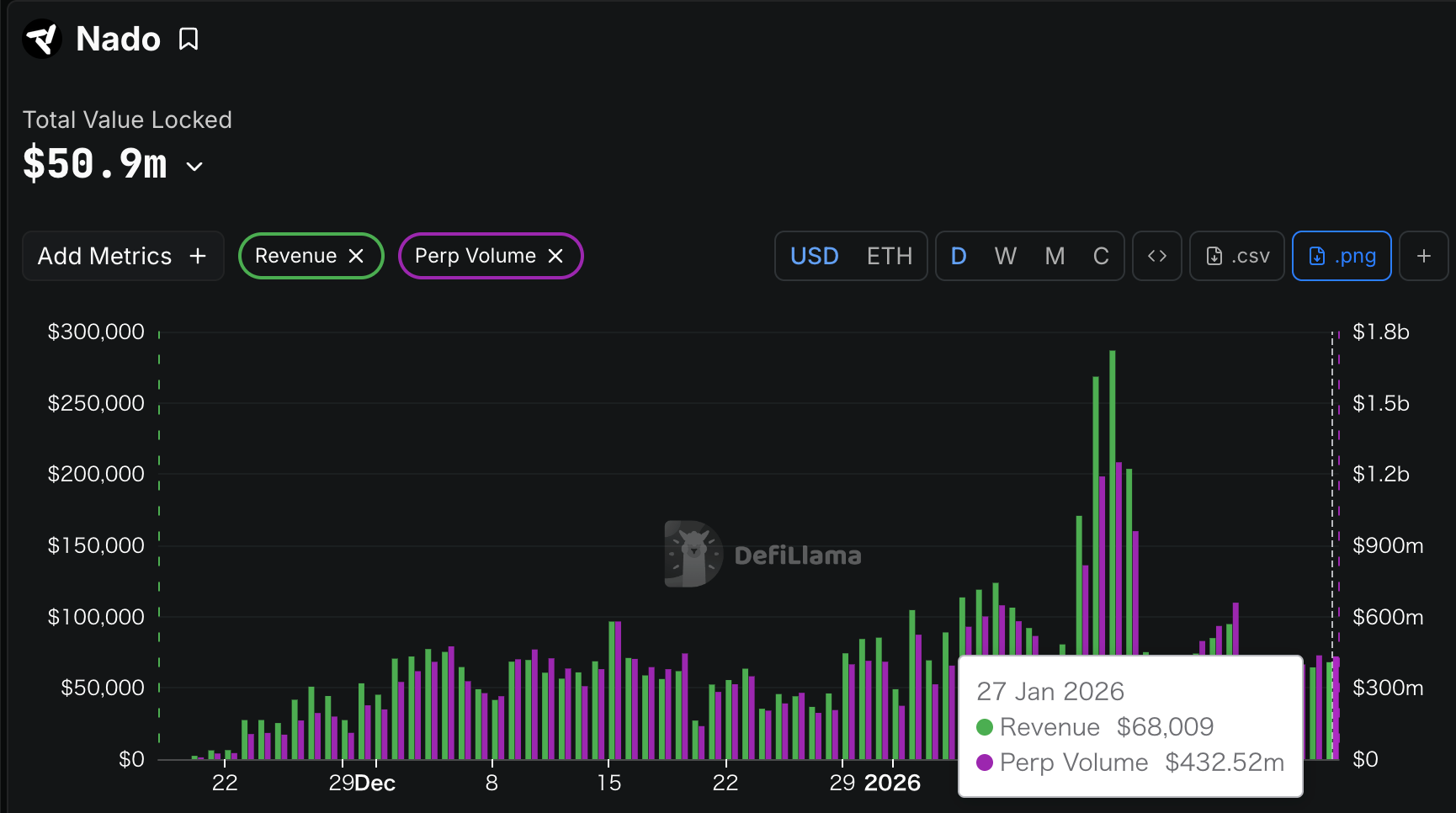Click the $900m right axis label

[1388, 545]
